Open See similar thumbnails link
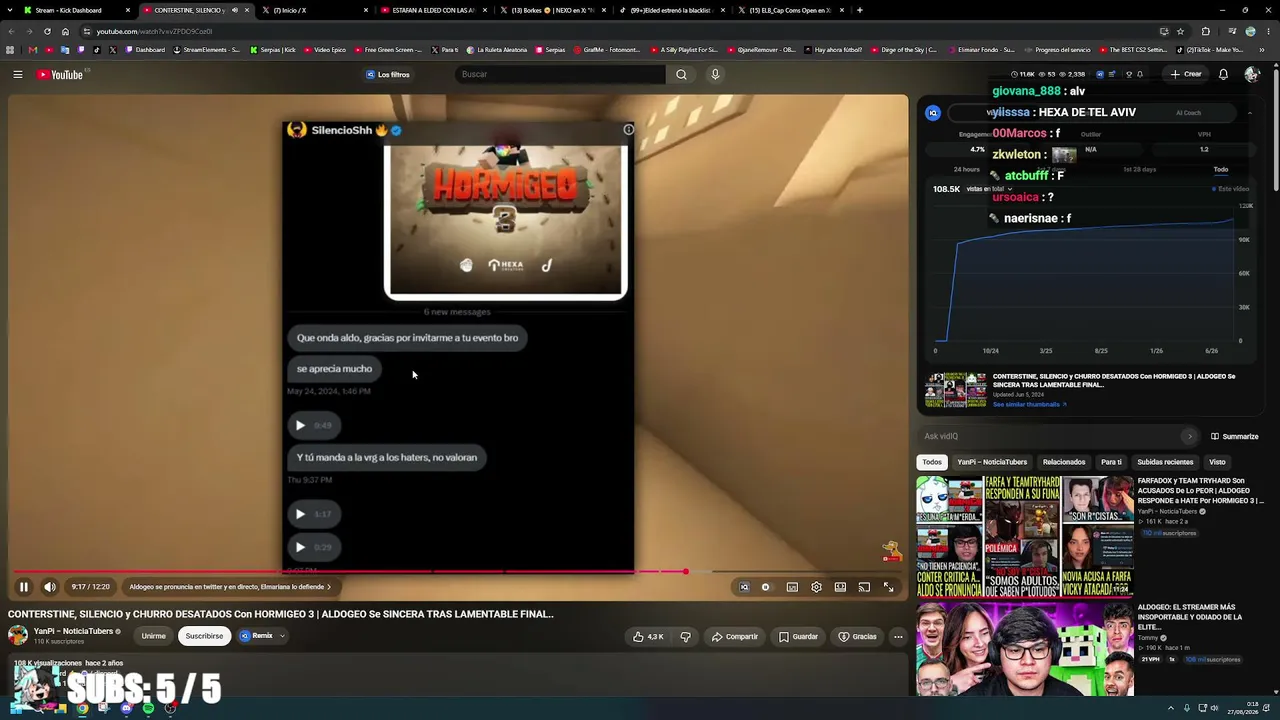The image size is (1280, 720). pyautogui.click(x=1030, y=404)
